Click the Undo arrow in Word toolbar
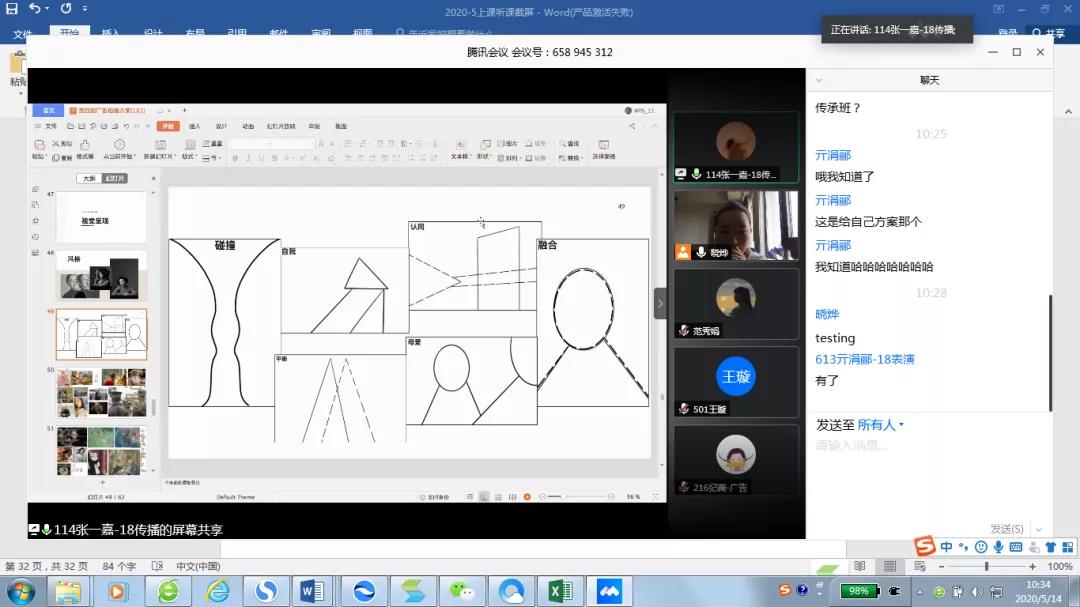The width and height of the screenshot is (1080, 607). 34,9
